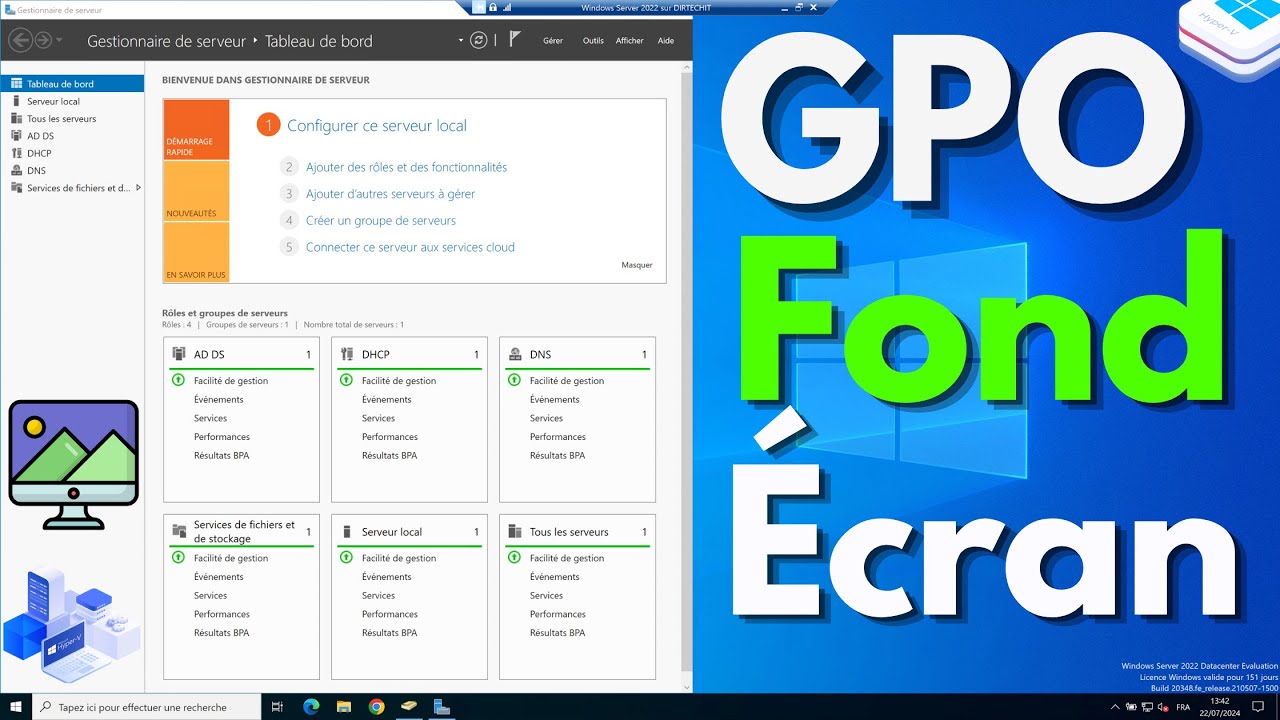Select the NOUVEAUTÉS tile
The height and width of the screenshot is (720, 1280).
[x=196, y=191]
